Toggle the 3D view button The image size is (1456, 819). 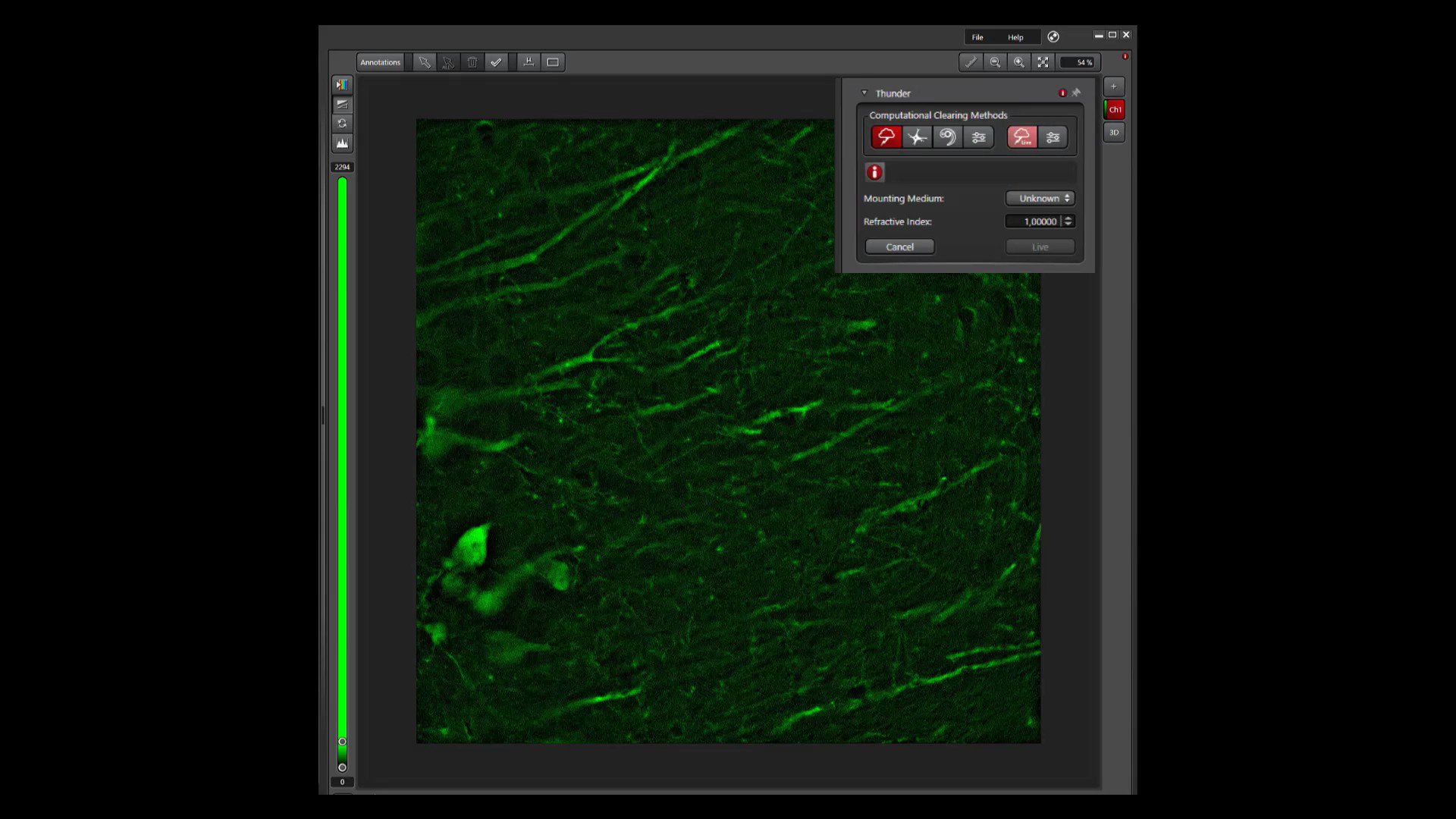click(x=1114, y=133)
